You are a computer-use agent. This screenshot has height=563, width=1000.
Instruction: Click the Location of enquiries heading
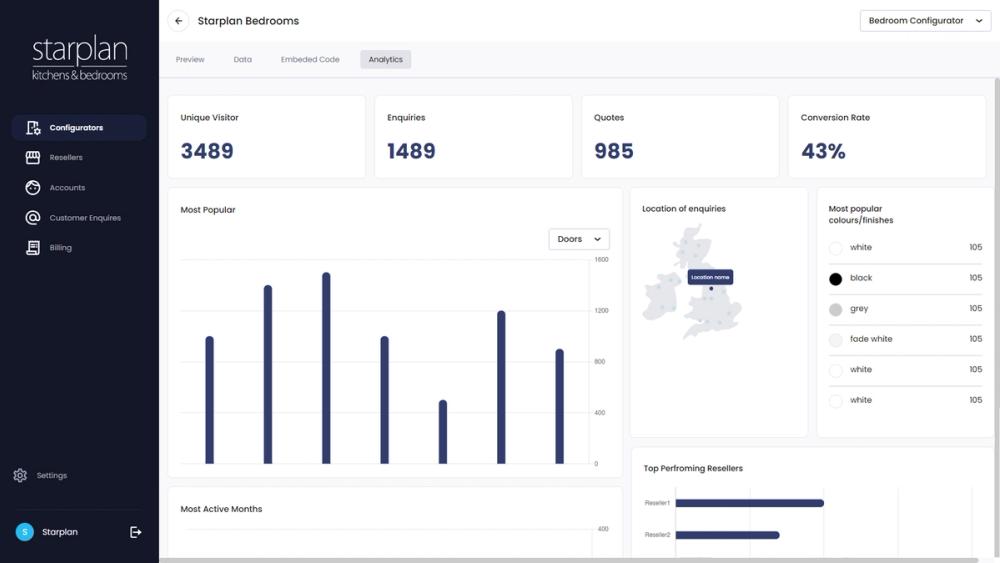tap(684, 208)
